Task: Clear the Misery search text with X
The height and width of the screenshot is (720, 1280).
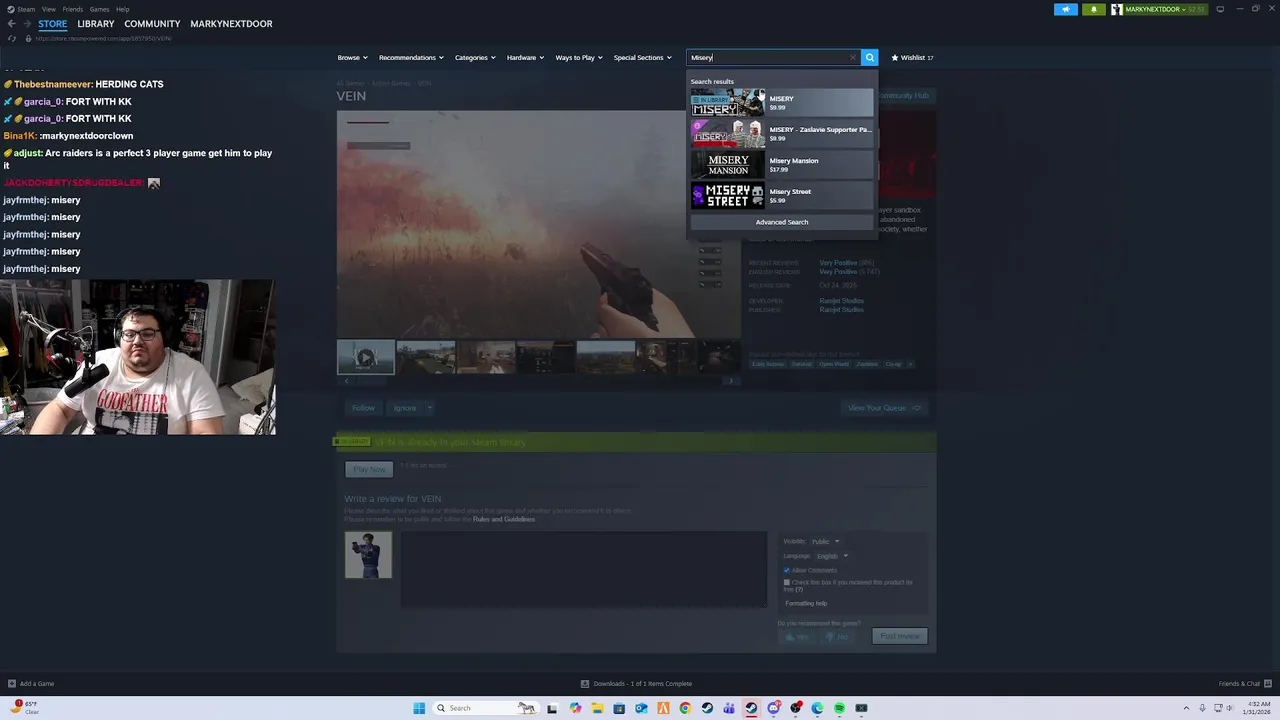Action: [x=852, y=57]
